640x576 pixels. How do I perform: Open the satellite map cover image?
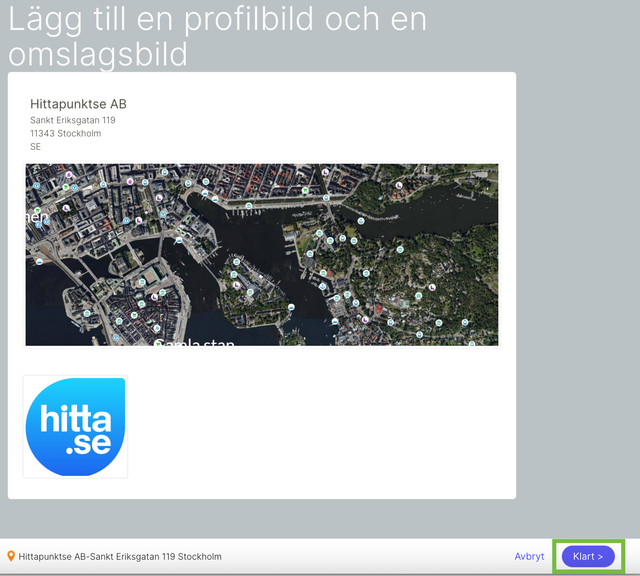coord(262,255)
